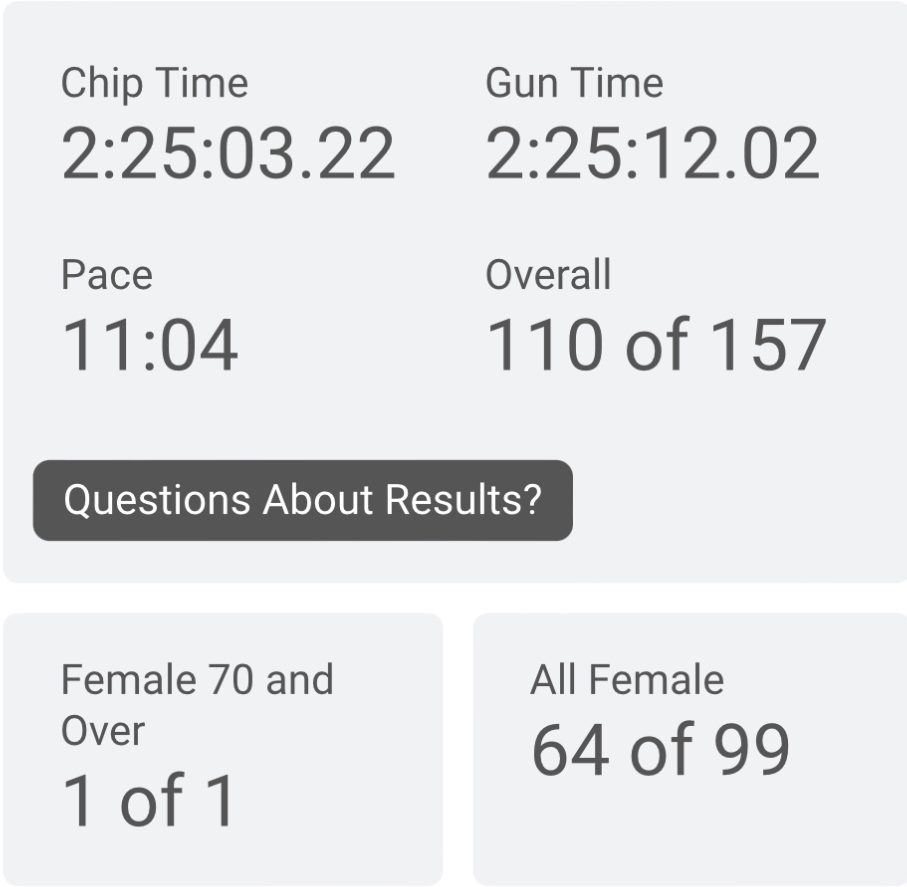Select the full ranking 64 of 99

coord(660,750)
